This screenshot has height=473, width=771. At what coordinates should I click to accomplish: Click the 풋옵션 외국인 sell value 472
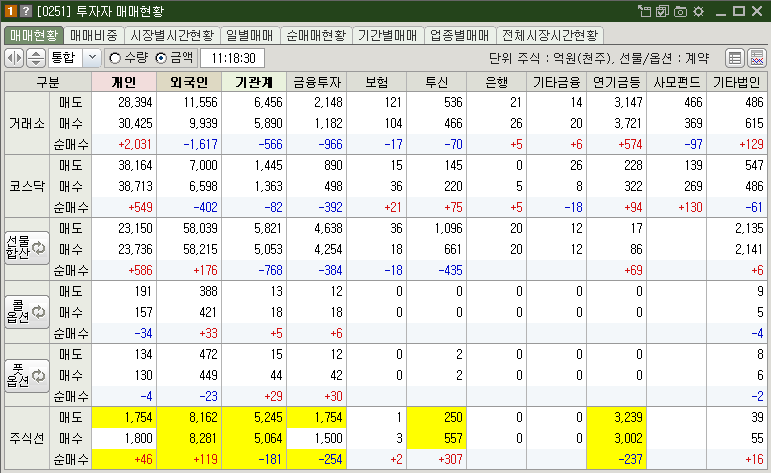[x=208, y=354]
